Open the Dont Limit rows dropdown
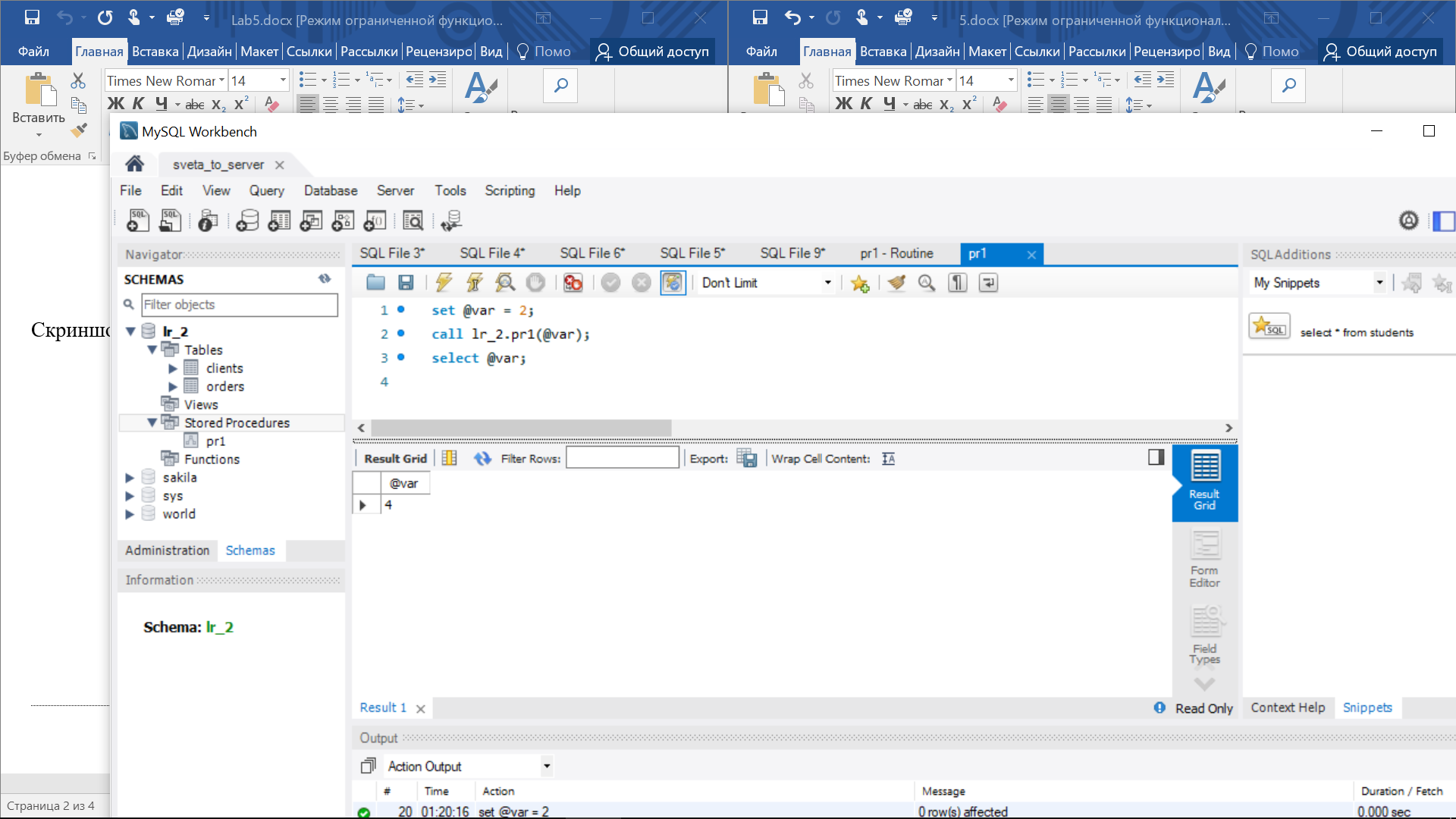1456x819 pixels. (x=827, y=283)
